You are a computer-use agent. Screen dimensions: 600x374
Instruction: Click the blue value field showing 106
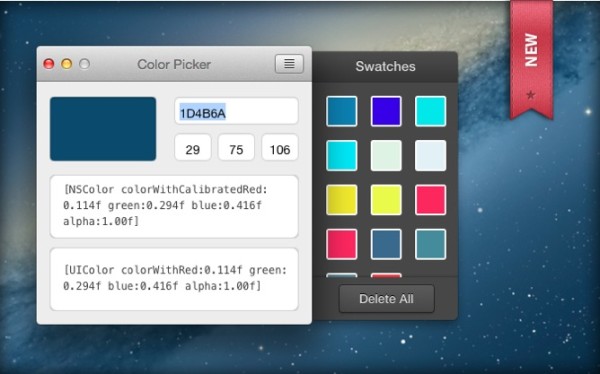point(280,147)
